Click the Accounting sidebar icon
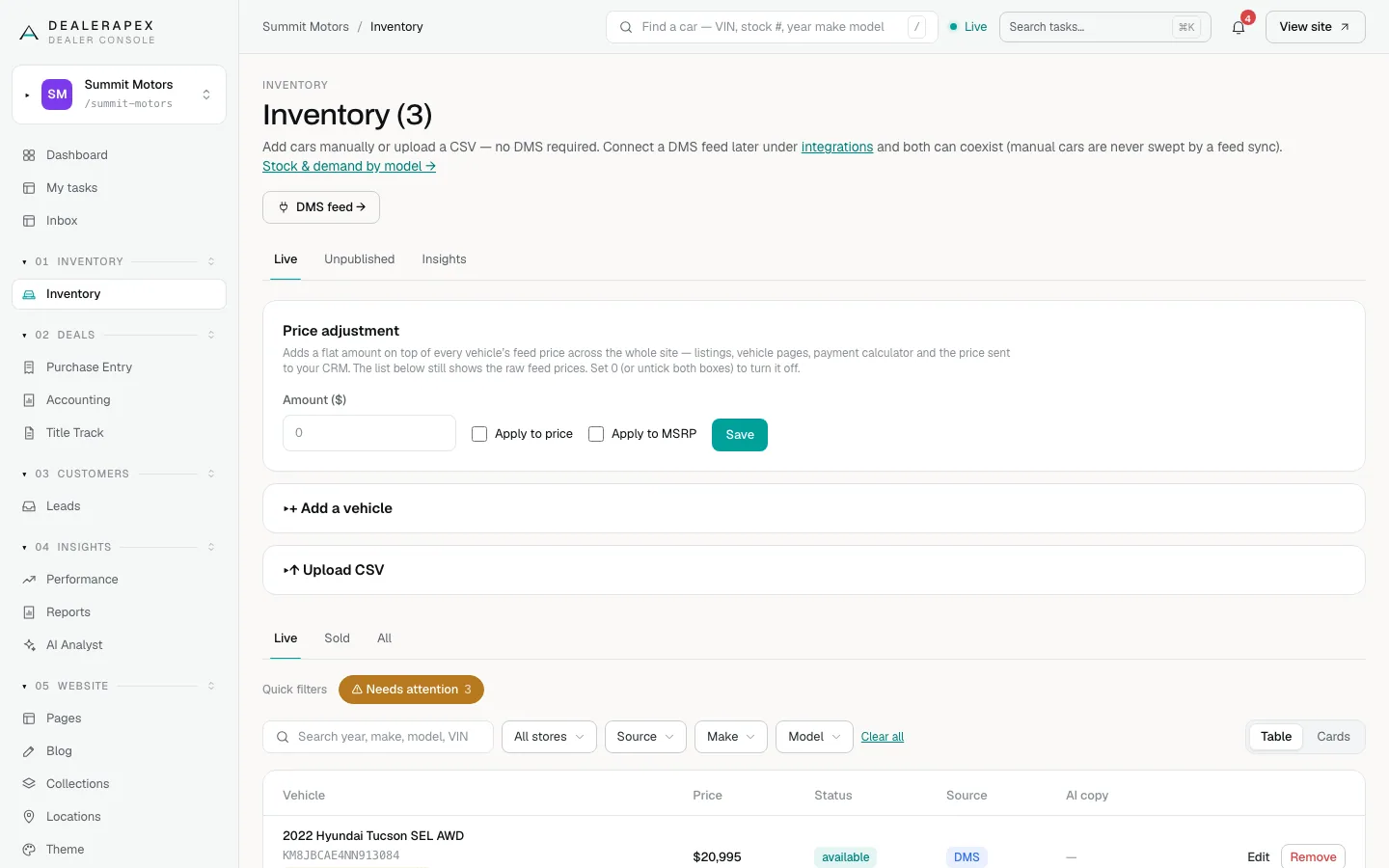 [29, 400]
